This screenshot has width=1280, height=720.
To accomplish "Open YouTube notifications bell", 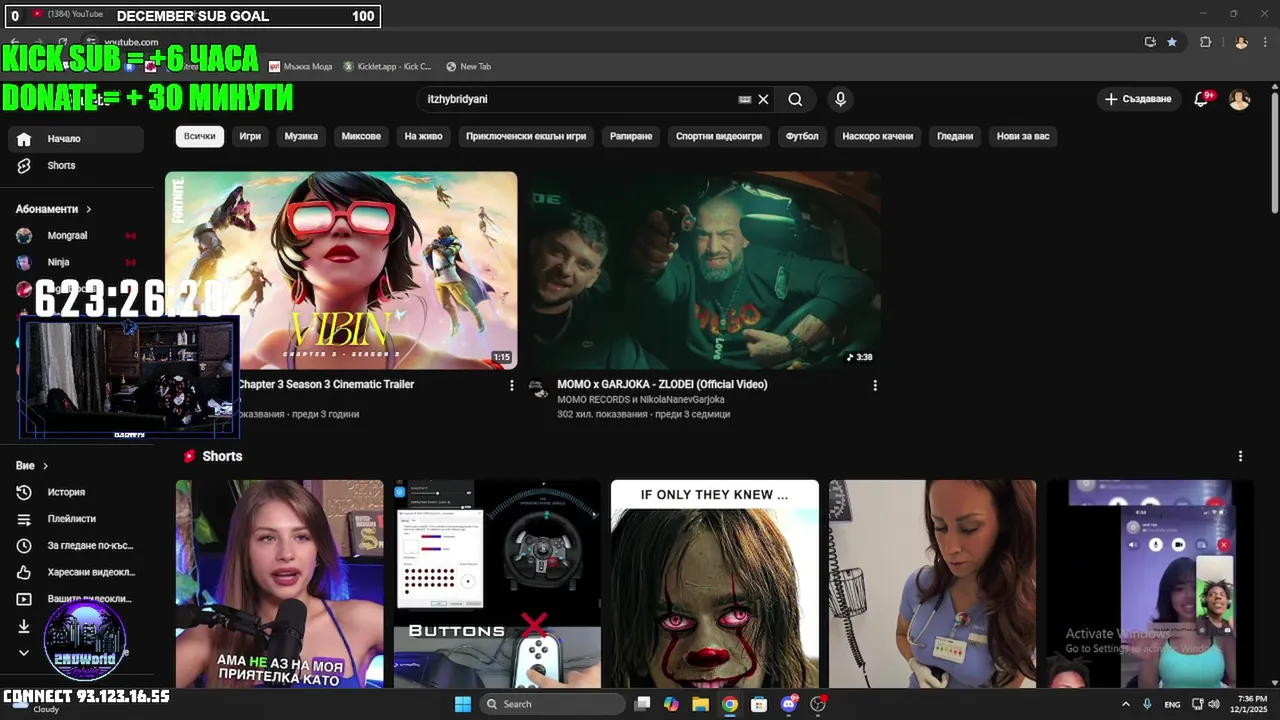I will 1201,99.
